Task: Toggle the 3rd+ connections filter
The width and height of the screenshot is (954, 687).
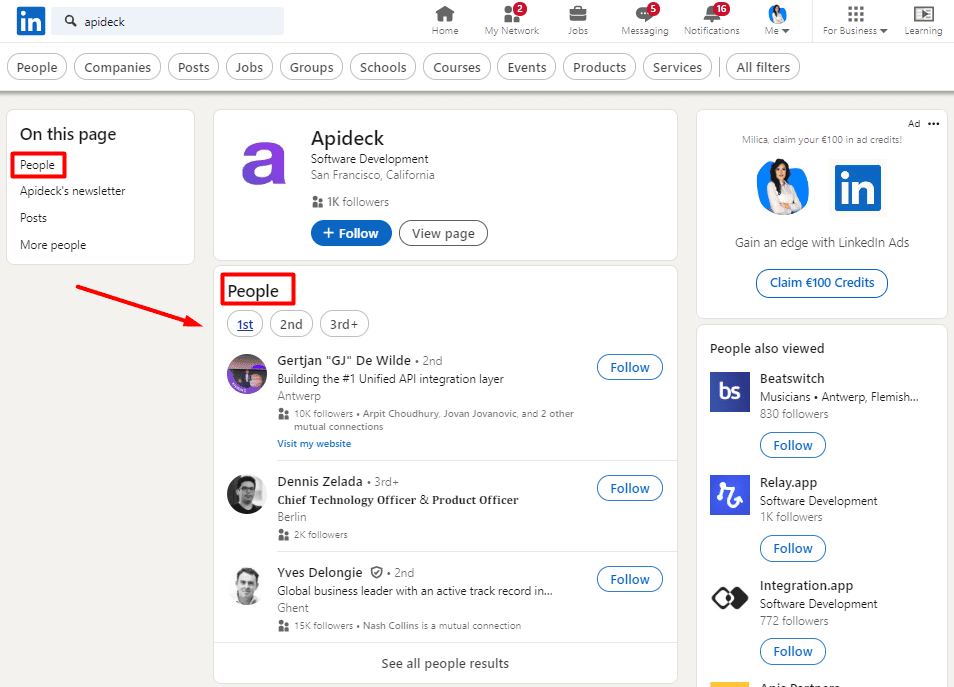Action: 344,324
